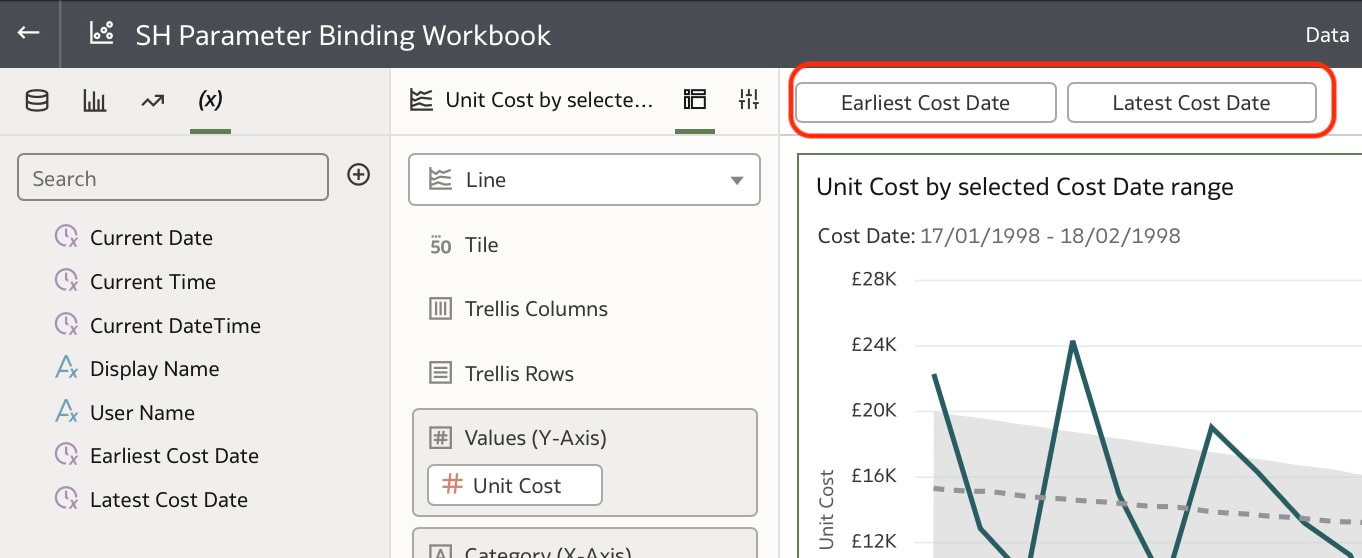Click the workbook scatter-chart icon in header
Viewport: 1362px width, 558px height.
(101, 34)
